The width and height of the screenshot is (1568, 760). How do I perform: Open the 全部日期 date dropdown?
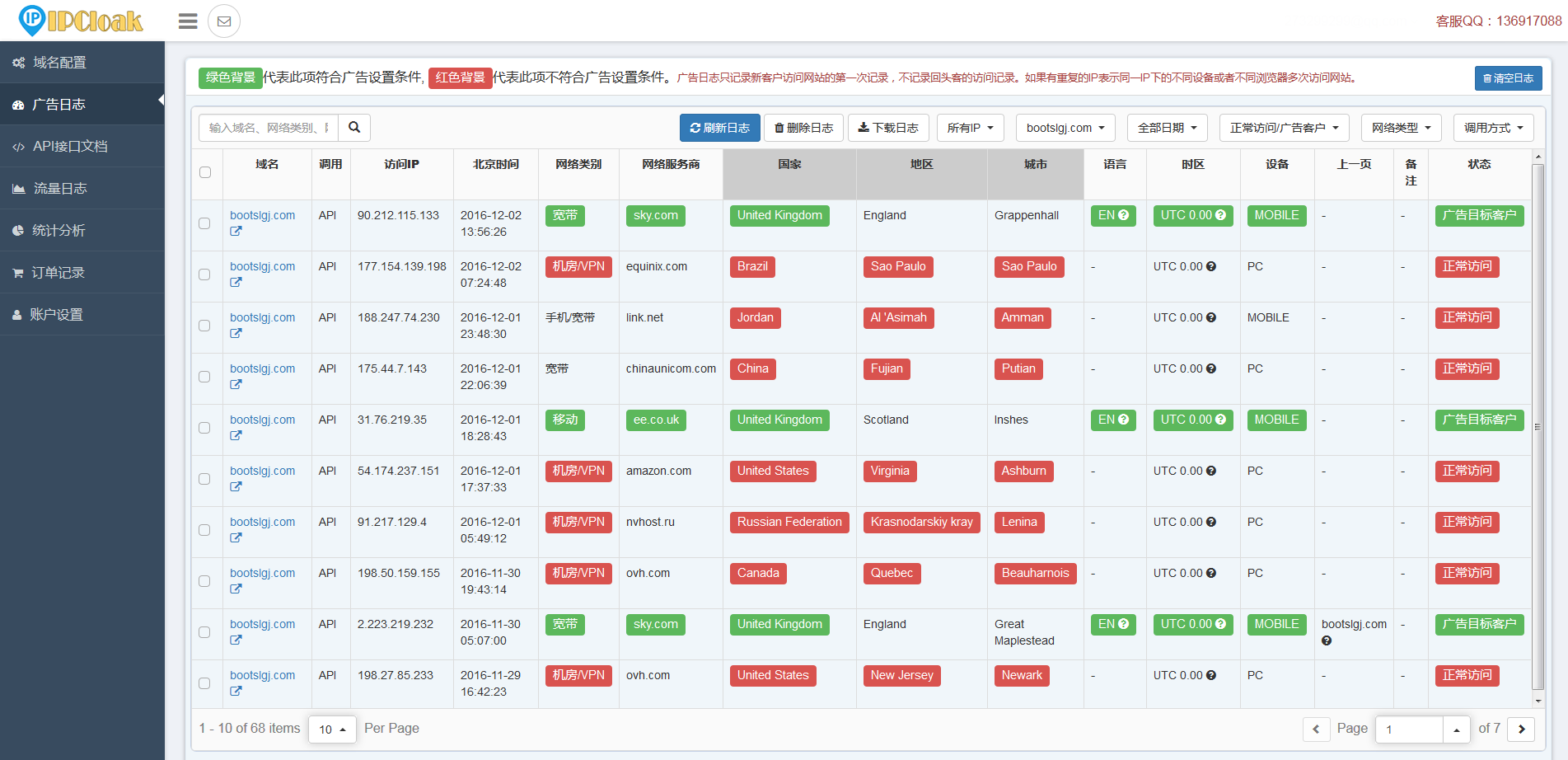pos(1167,128)
